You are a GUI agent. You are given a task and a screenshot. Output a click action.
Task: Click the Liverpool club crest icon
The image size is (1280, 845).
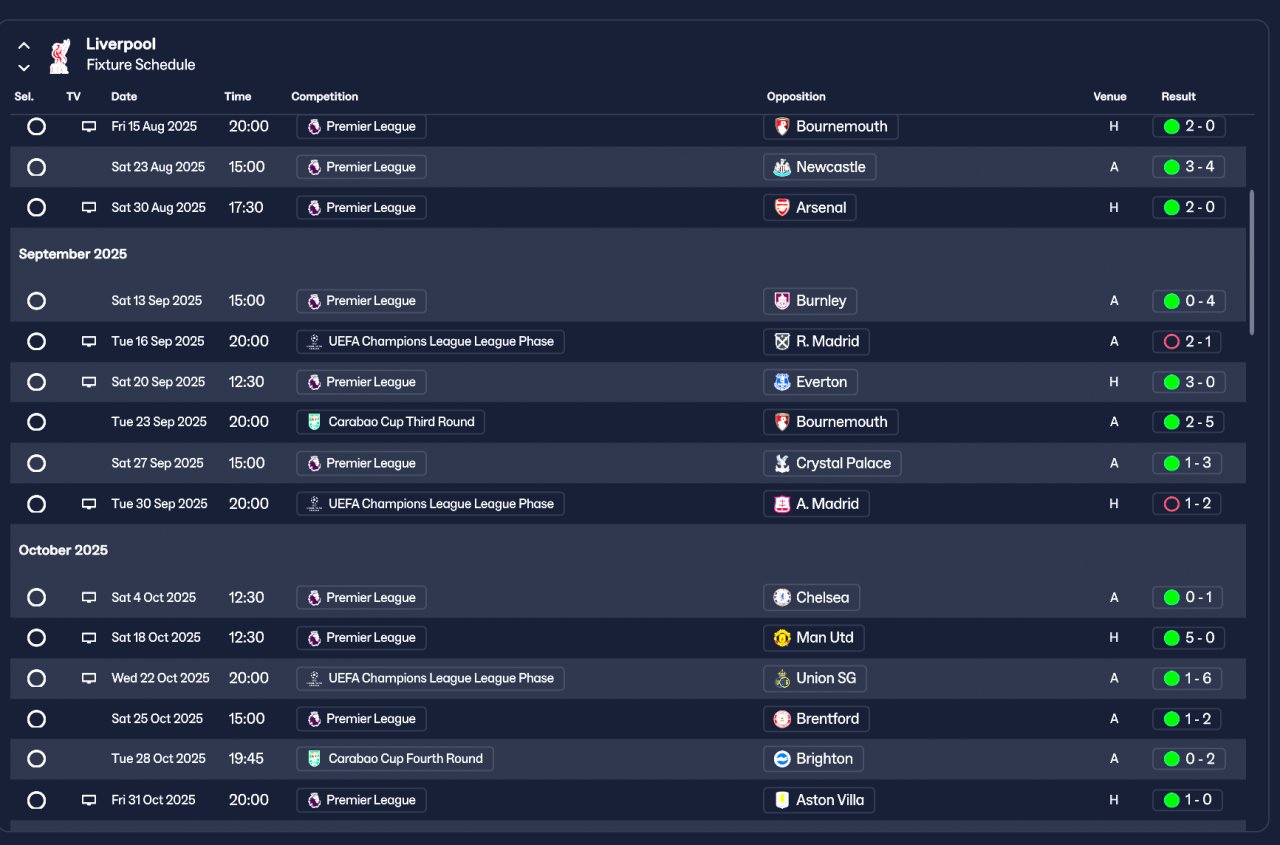(x=59, y=55)
